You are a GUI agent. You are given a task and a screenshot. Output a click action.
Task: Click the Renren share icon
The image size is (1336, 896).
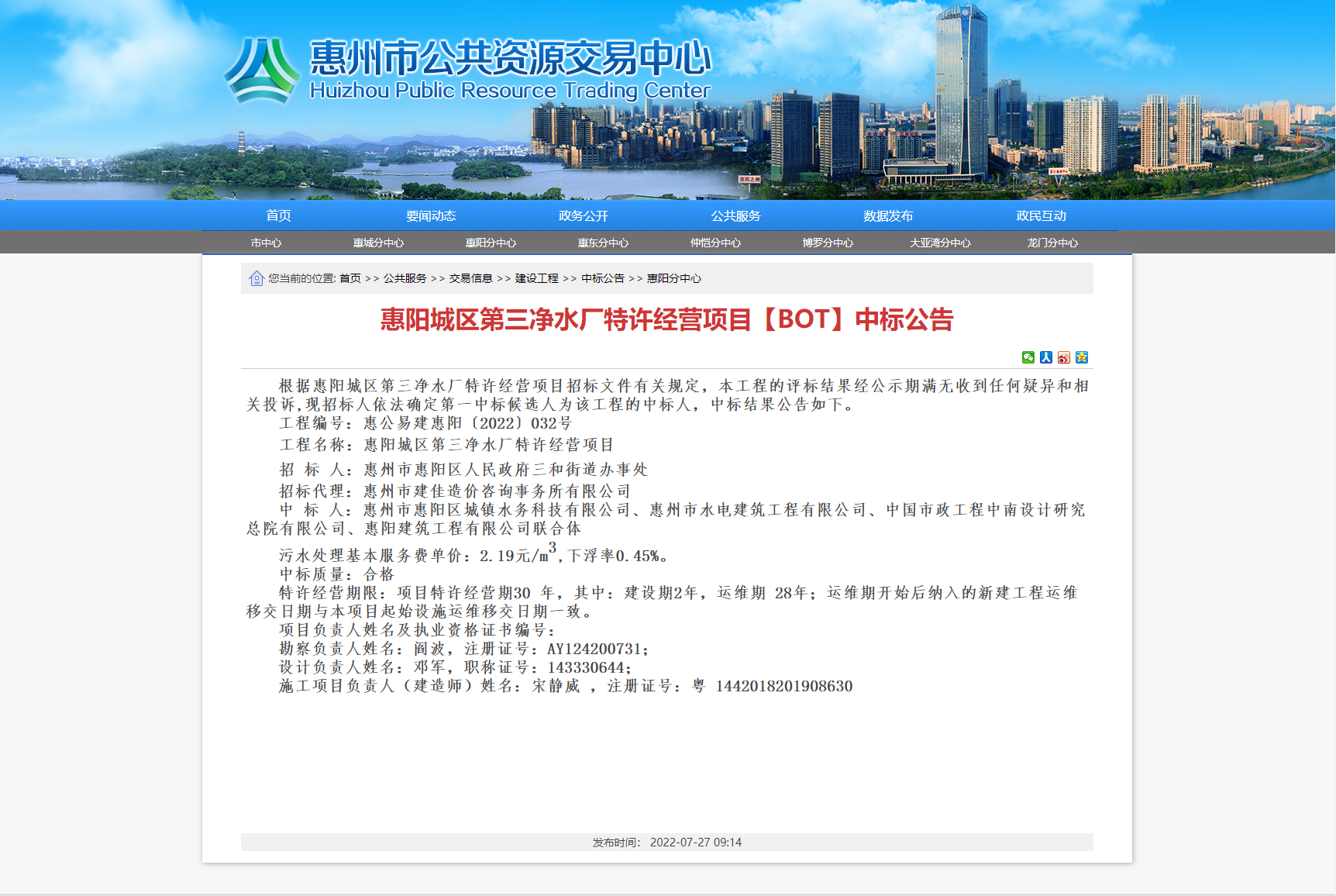pos(1045,357)
